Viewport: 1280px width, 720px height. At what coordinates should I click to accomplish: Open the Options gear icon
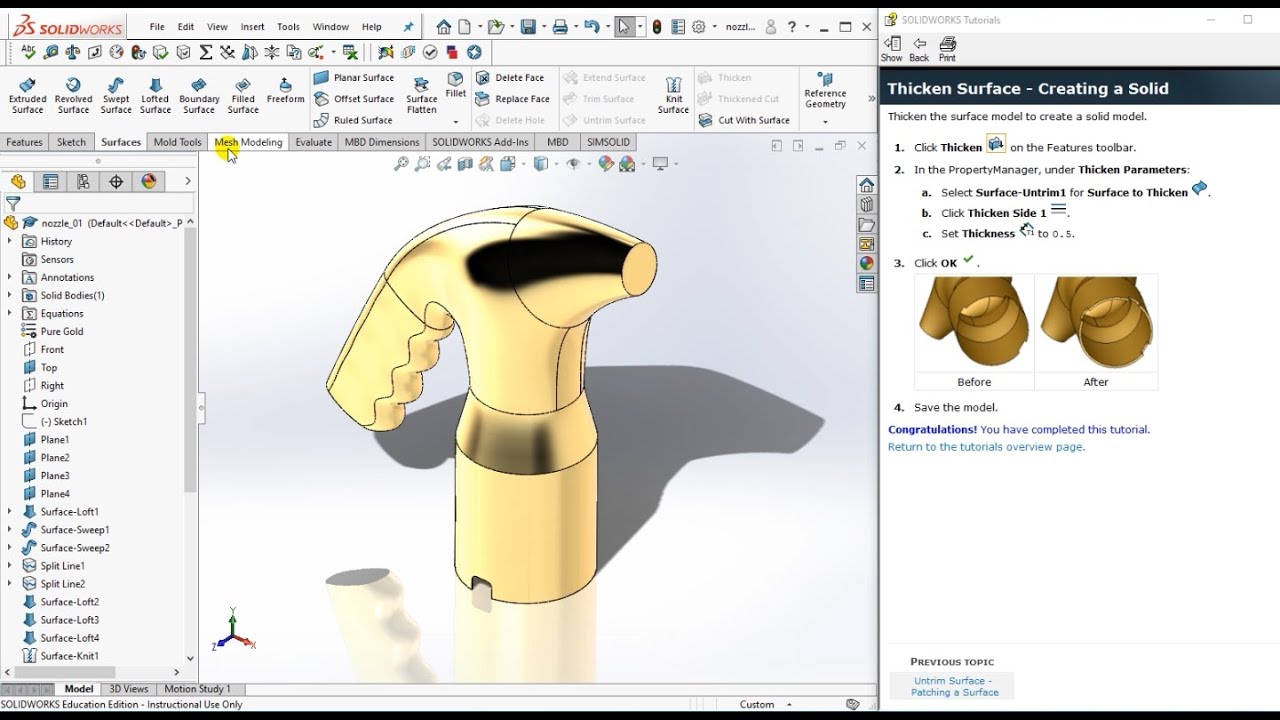(699, 27)
